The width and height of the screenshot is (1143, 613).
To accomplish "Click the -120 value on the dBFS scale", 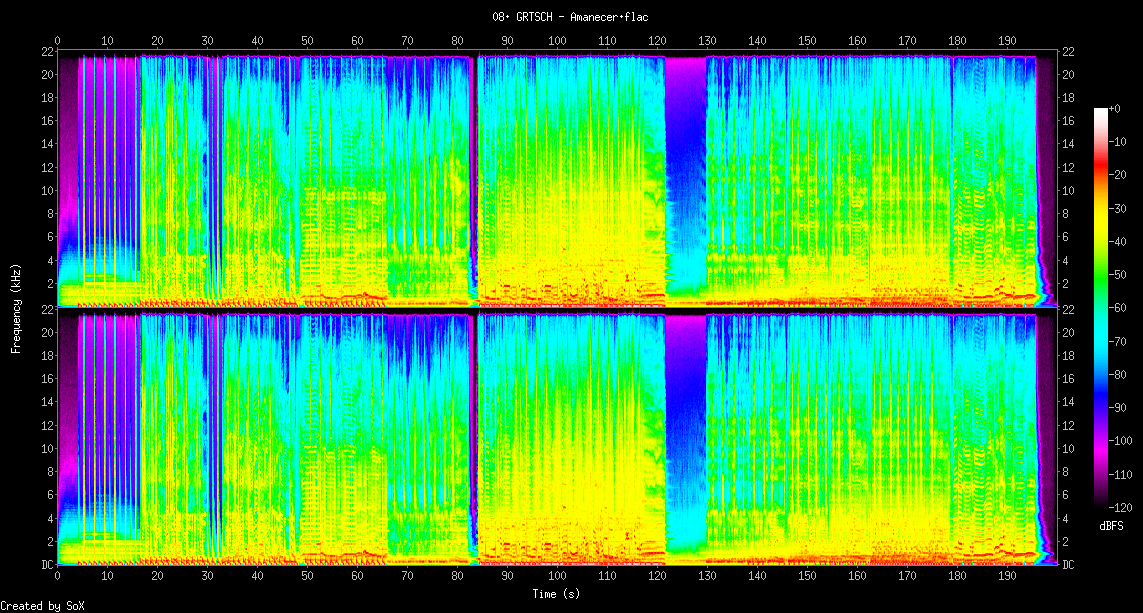I will point(1123,507).
